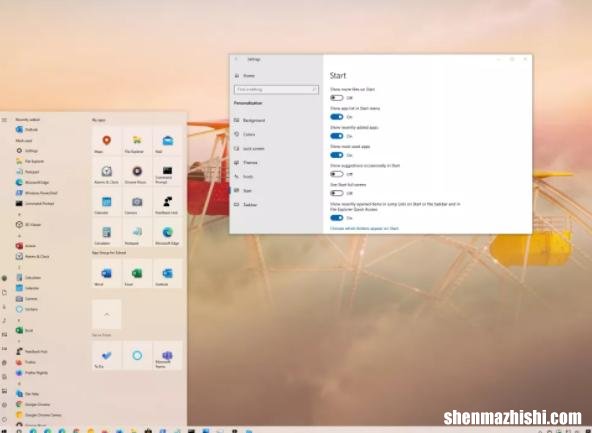Collapse the tile folder with up chevron
592x433 pixels.
pos(106,314)
